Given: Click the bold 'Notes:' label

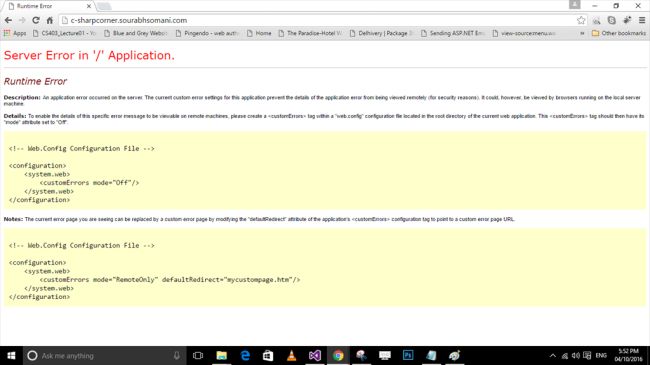Looking at the screenshot, I should 13,219.
